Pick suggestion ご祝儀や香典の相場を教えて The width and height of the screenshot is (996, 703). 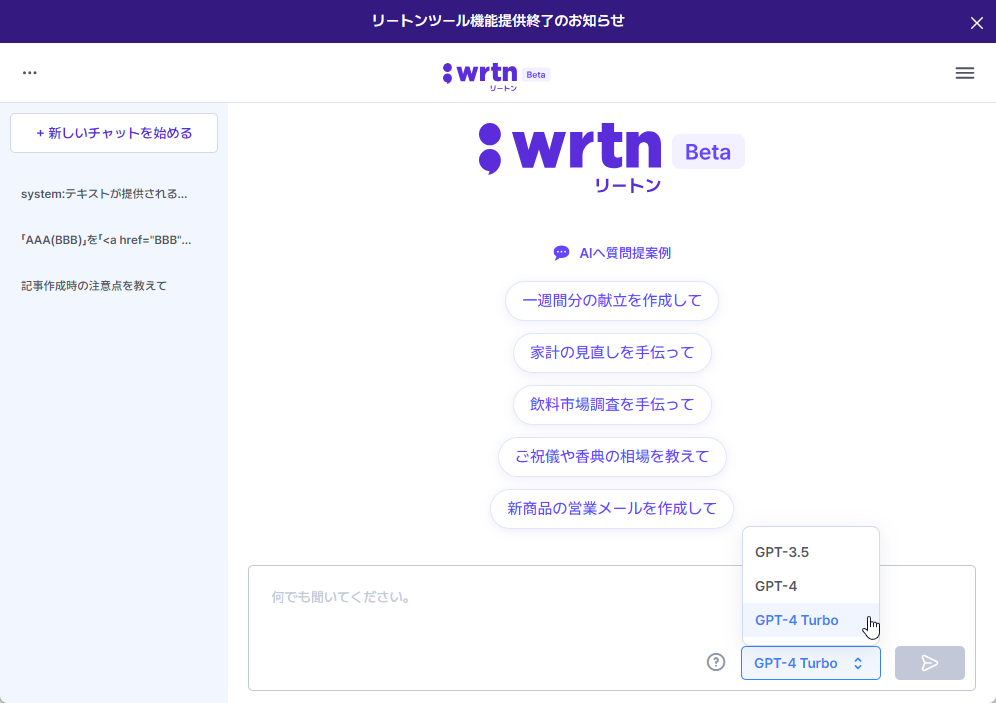(x=612, y=457)
